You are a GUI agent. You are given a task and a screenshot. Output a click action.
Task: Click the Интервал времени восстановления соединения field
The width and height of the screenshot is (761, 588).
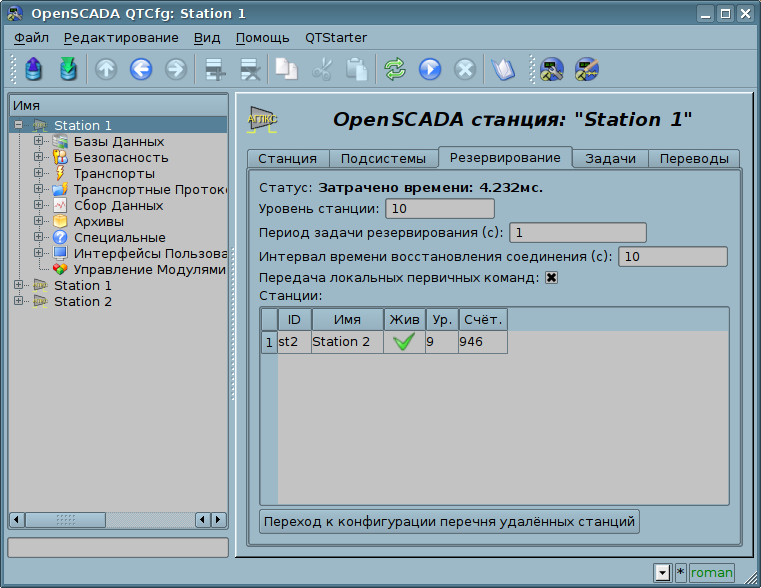(x=673, y=257)
